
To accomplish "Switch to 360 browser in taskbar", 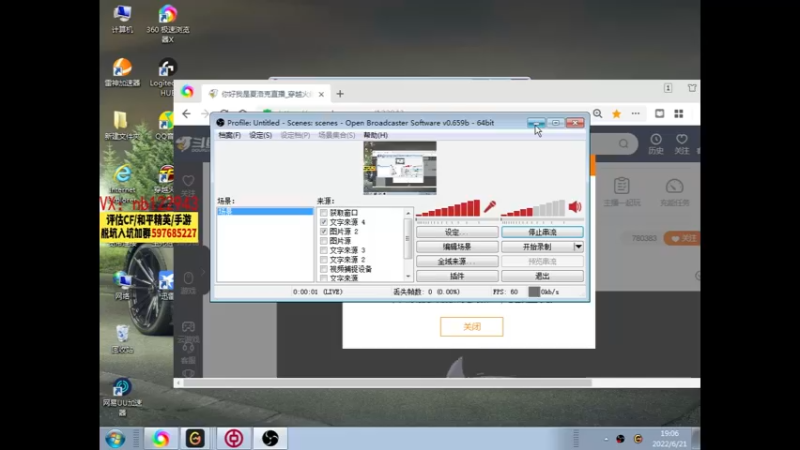I will [161, 438].
